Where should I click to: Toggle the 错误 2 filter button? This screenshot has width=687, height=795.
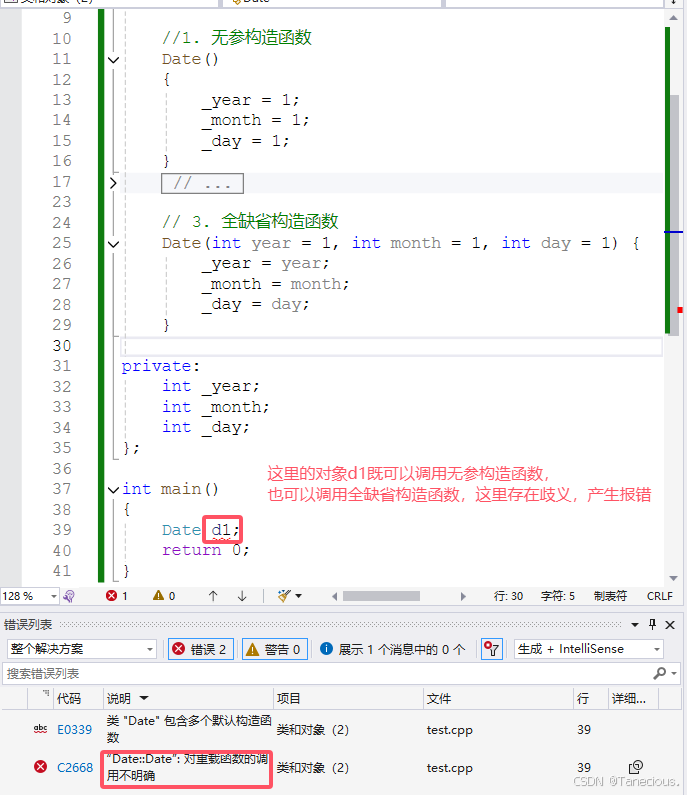[201, 649]
